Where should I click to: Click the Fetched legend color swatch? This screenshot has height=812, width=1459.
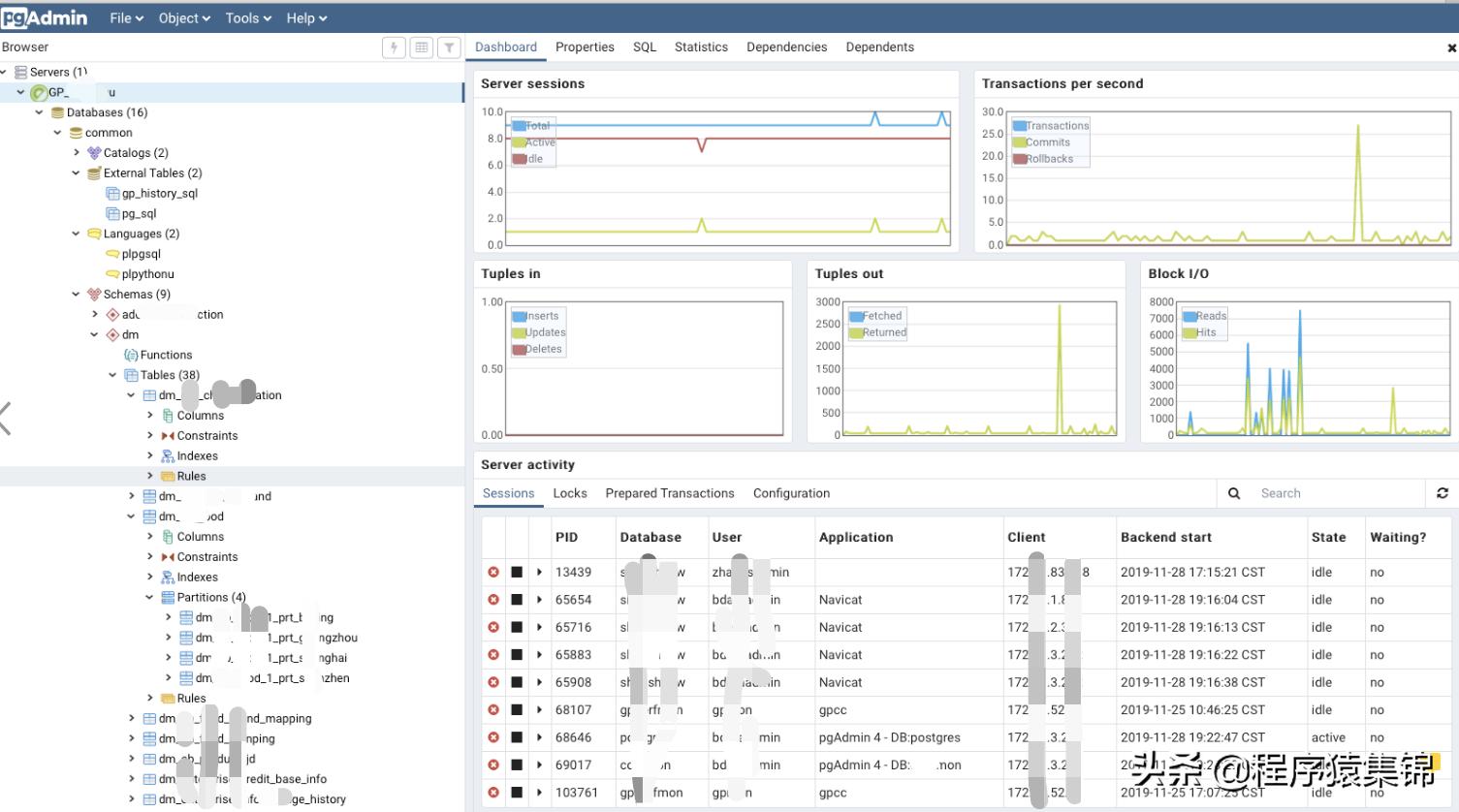(856, 316)
